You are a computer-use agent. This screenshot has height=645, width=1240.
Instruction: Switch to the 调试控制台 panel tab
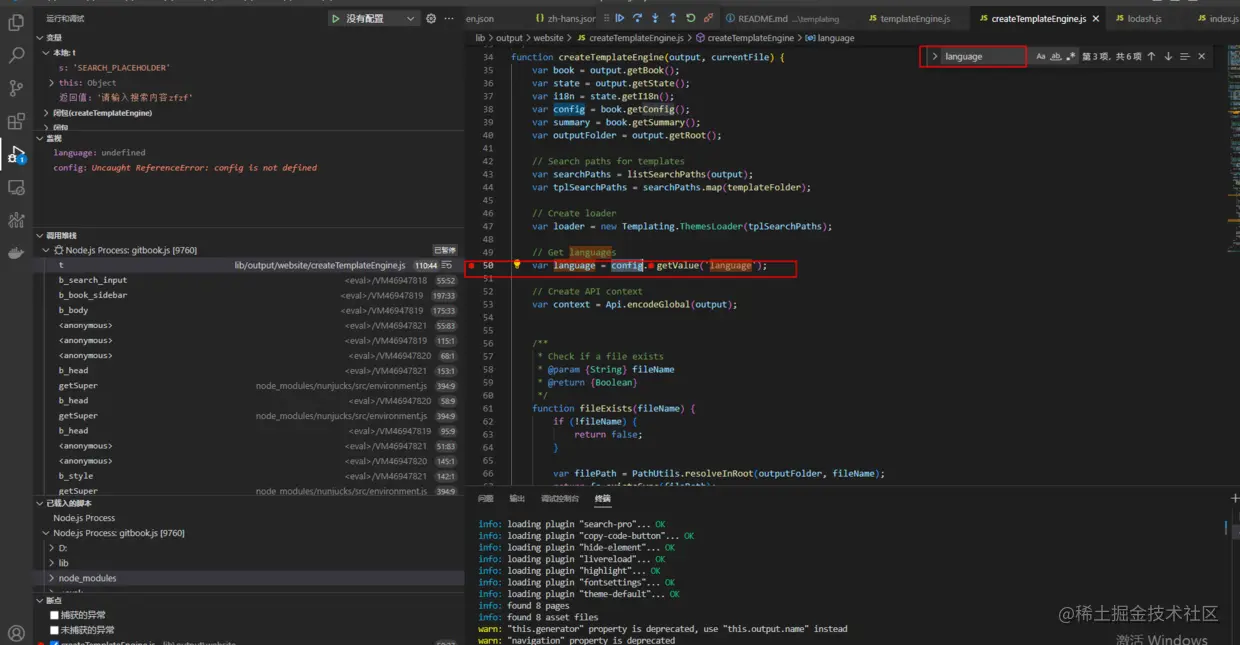point(559,498)
